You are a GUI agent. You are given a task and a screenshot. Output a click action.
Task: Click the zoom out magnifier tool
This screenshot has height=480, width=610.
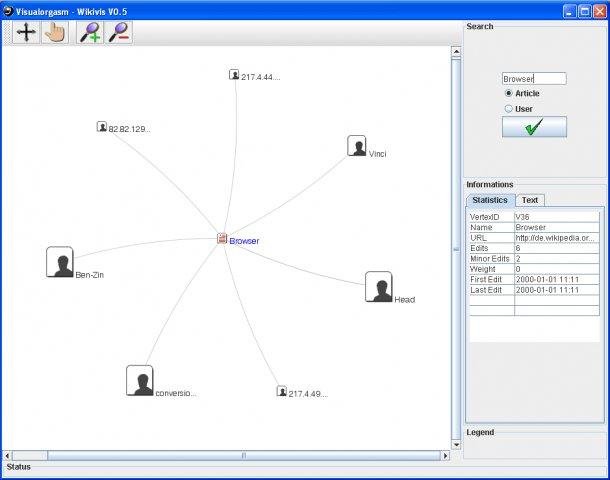(x=119, y=32)
